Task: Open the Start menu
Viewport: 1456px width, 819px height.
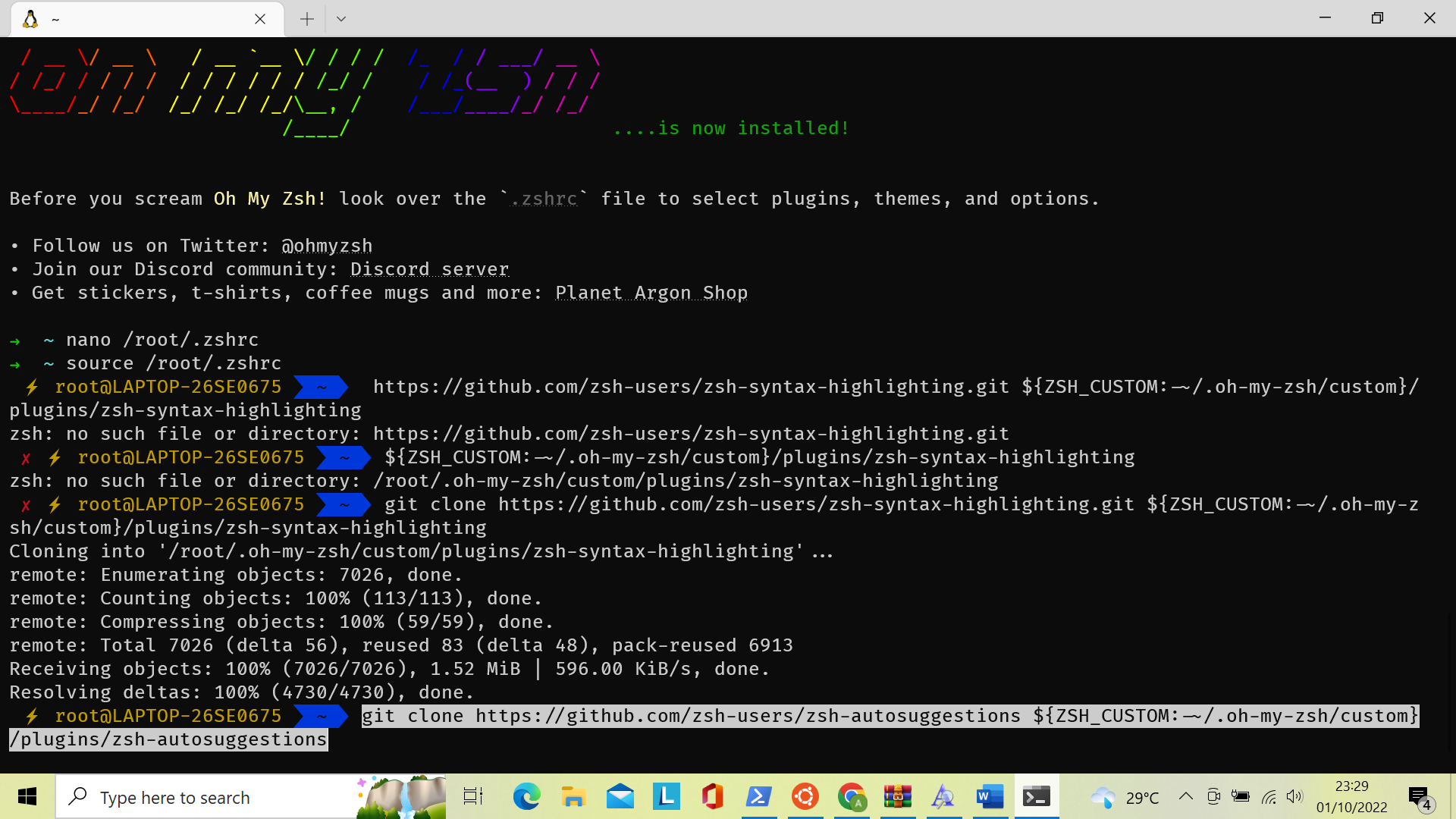Action: (27, 796)
